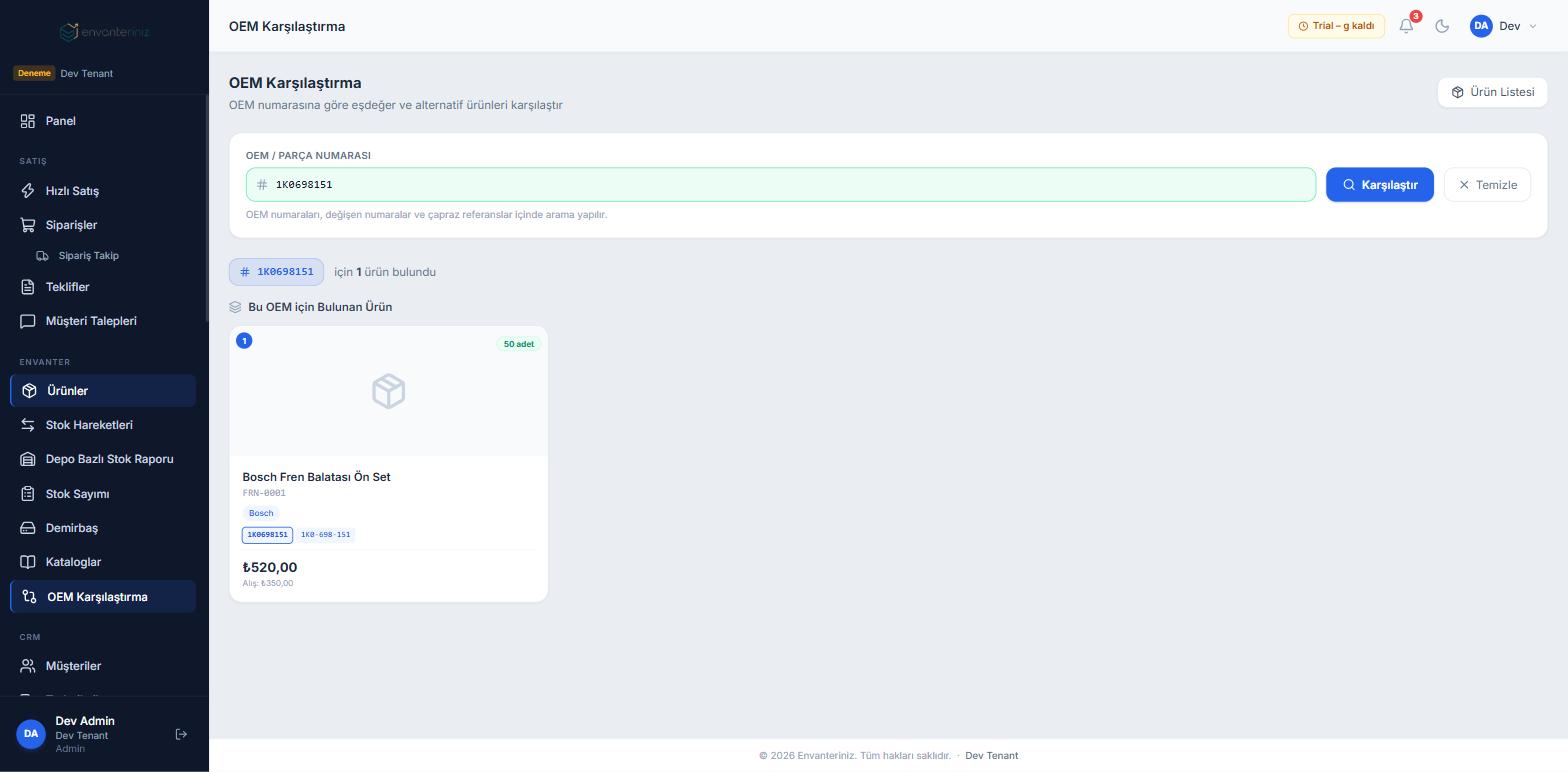Click the 1K0698151 search result chip

coord(276,272)
